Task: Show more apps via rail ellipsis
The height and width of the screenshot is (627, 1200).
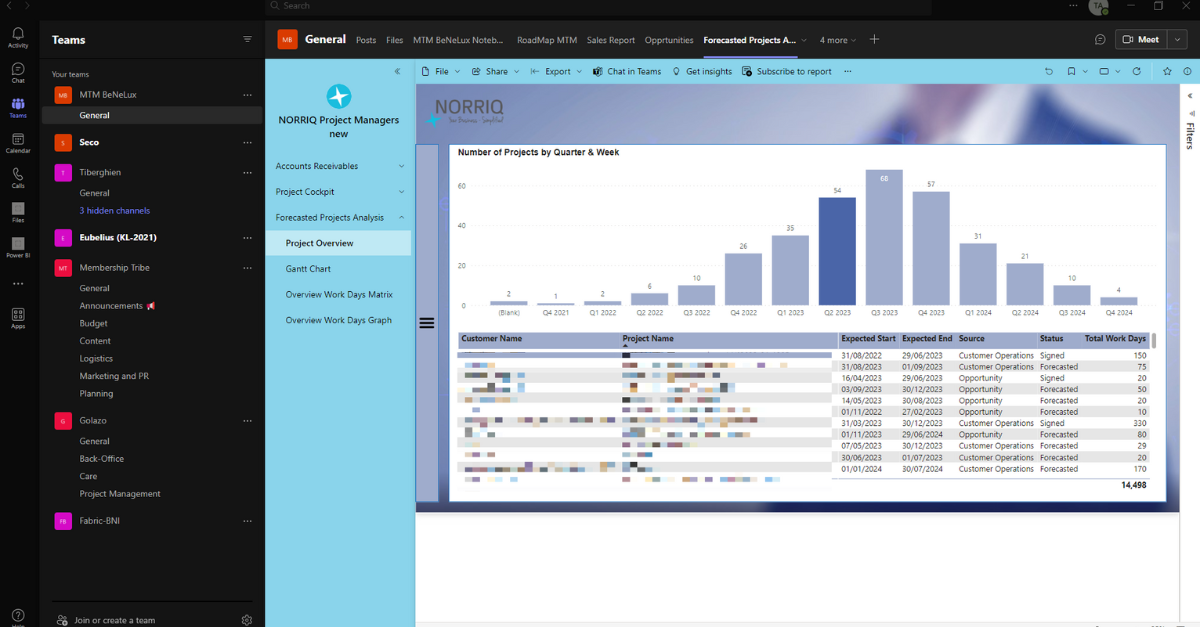Action: coord(18,284)
